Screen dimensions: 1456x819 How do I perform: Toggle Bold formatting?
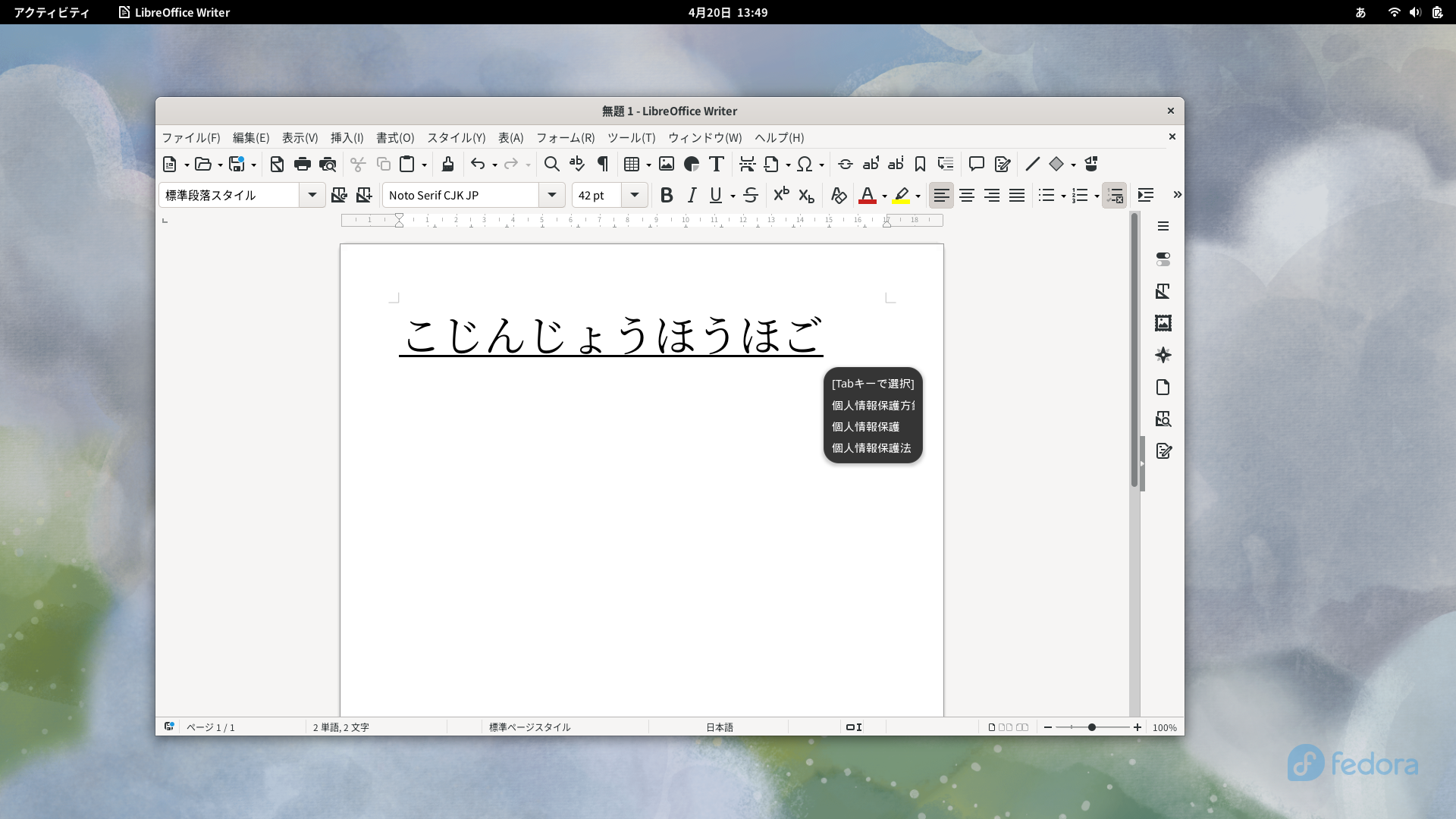point(667,196)
